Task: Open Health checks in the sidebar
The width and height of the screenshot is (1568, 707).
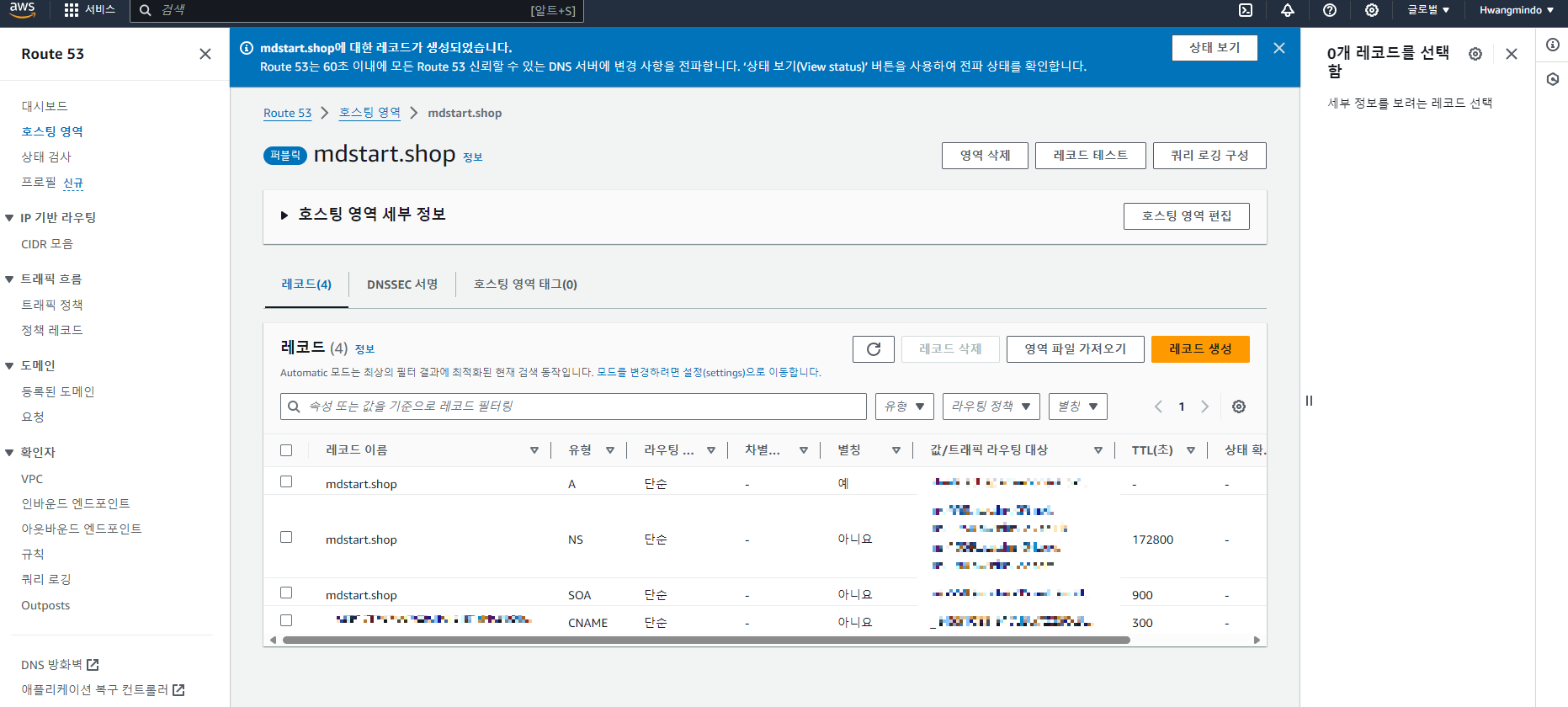Action: (x=46, y=157)
